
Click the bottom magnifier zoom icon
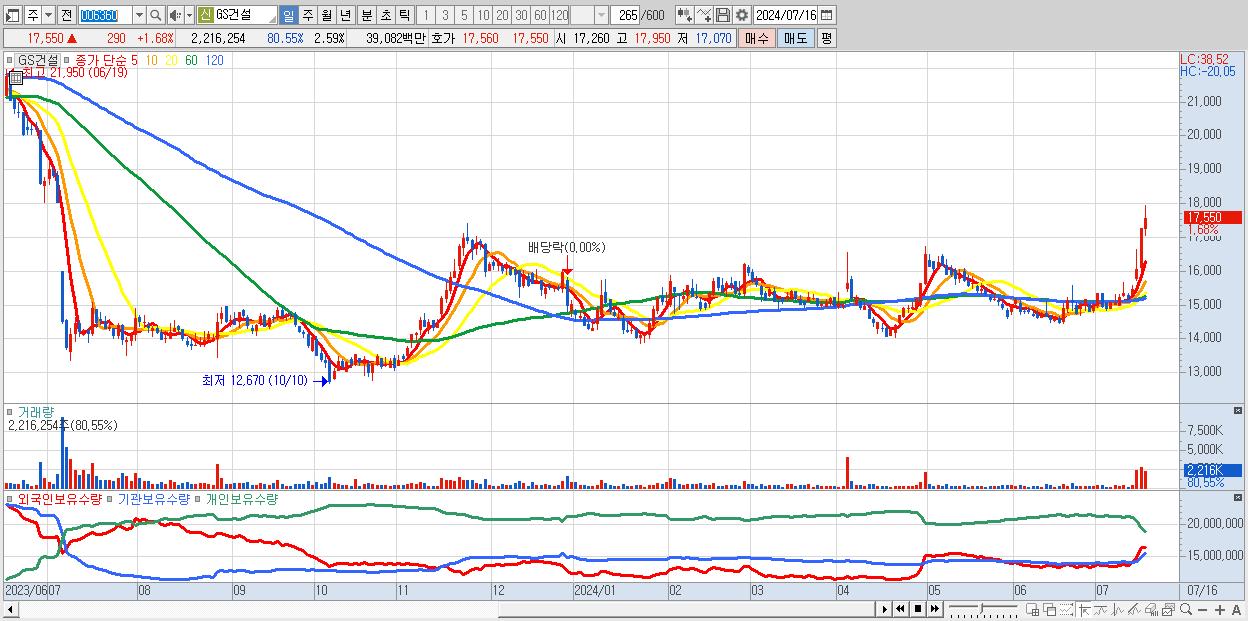(x=1186, y=609)
